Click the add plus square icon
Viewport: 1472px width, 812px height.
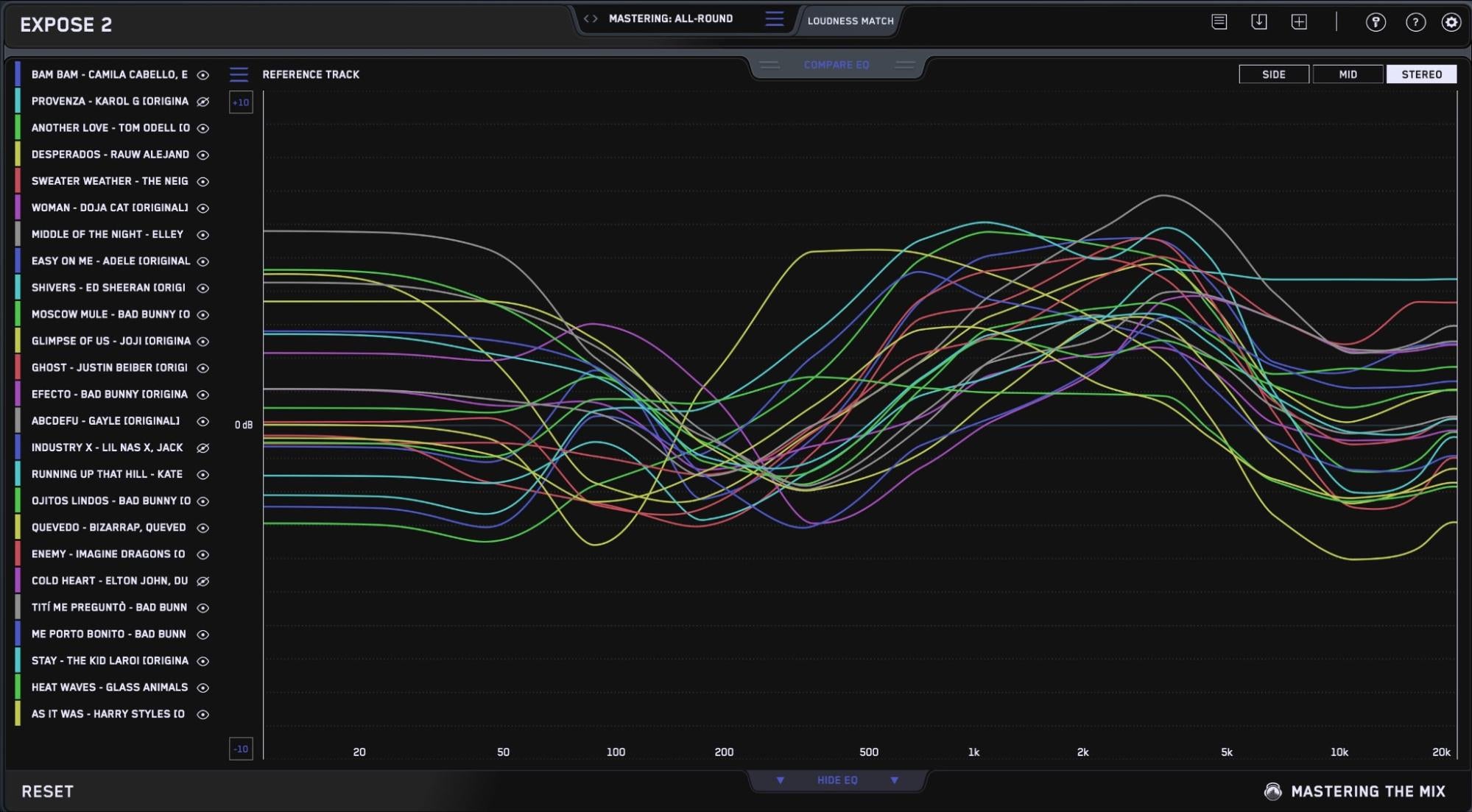point(1299,22)
